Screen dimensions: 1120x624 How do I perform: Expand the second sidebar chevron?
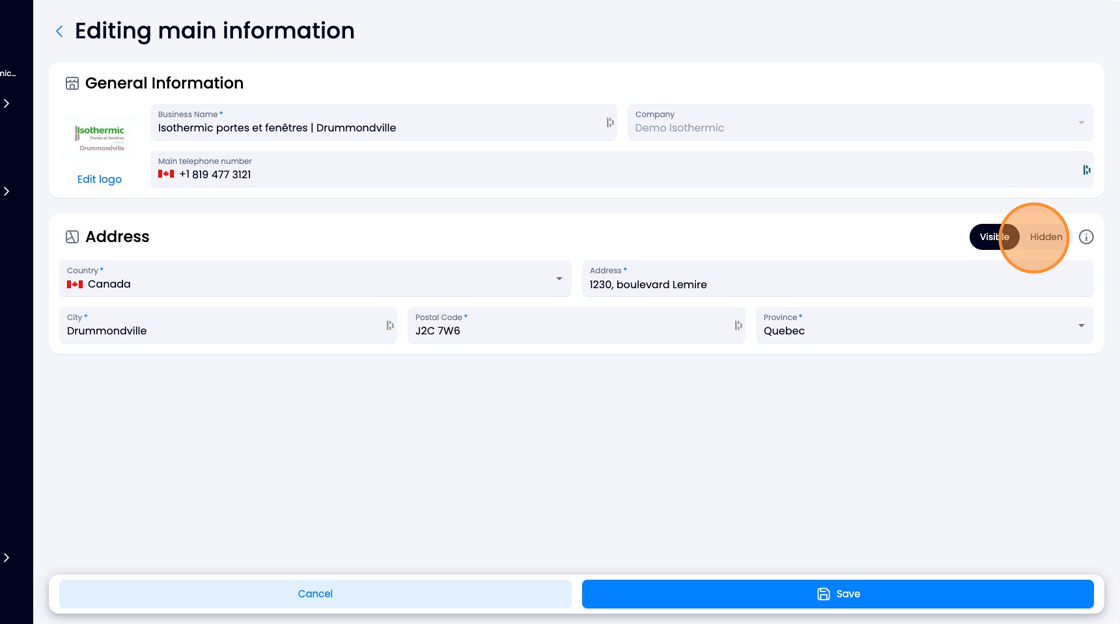click(6, 191)
